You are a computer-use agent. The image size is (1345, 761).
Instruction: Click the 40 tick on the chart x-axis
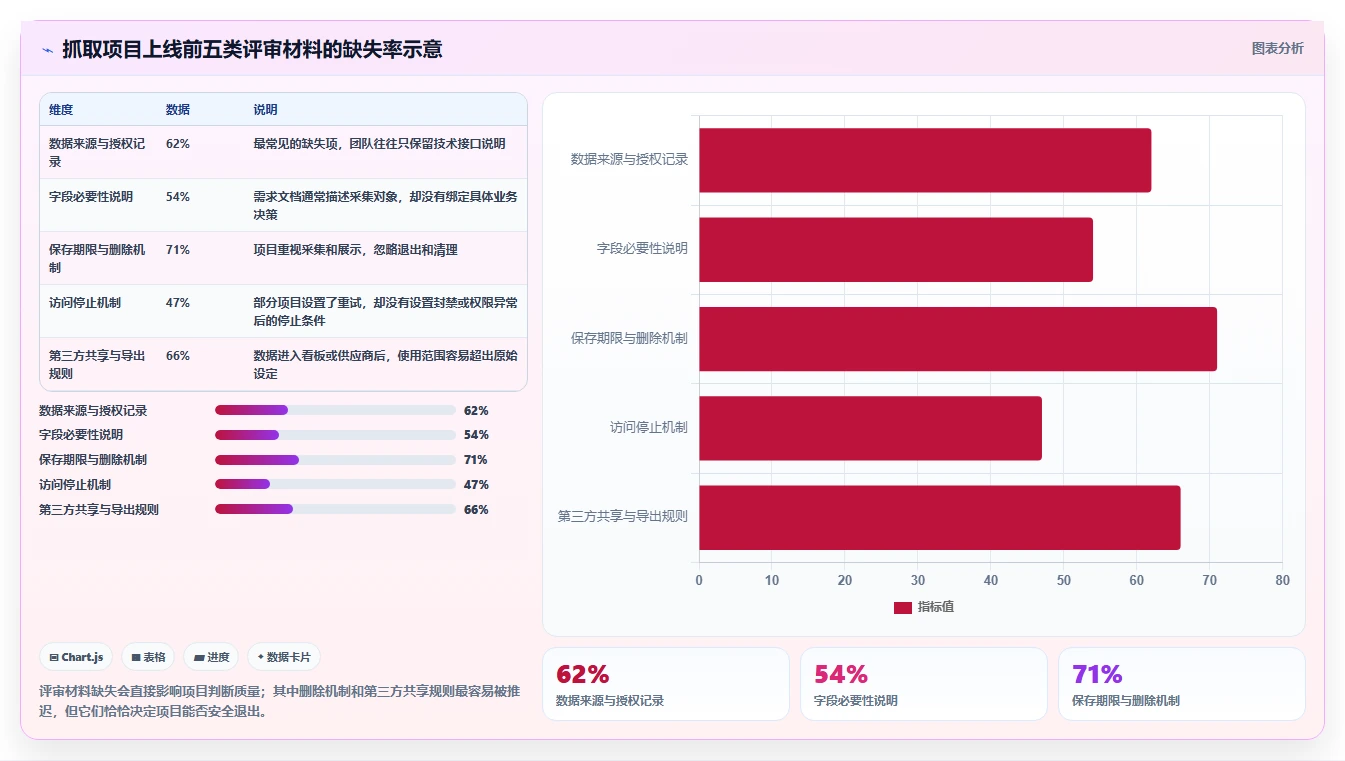point(991,580)
